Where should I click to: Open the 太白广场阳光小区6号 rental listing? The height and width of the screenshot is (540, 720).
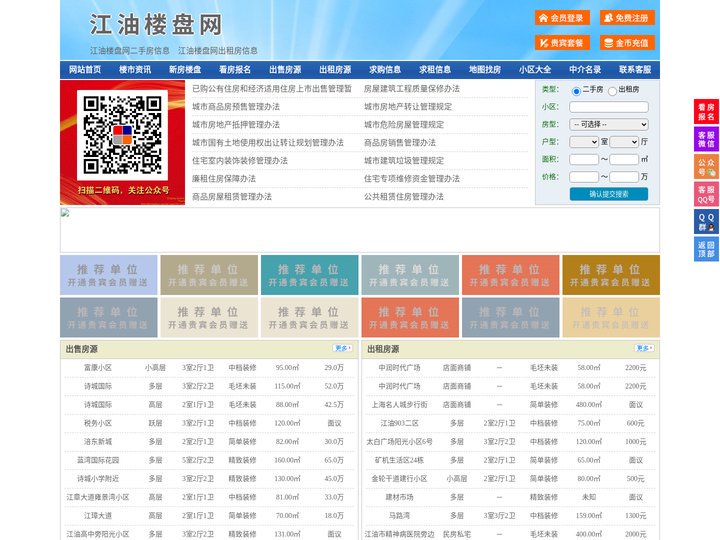399,442
